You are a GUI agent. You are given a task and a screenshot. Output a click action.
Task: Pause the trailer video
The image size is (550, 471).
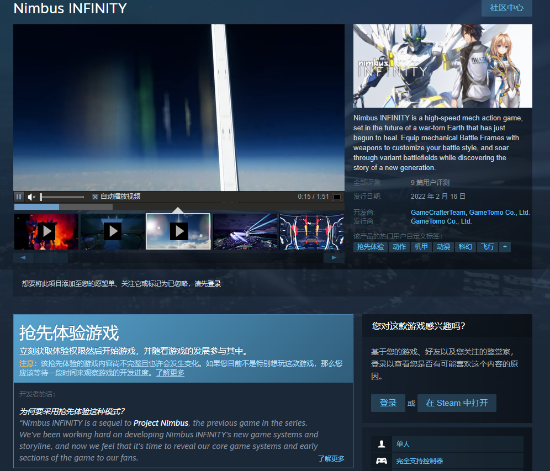(19, 197)
